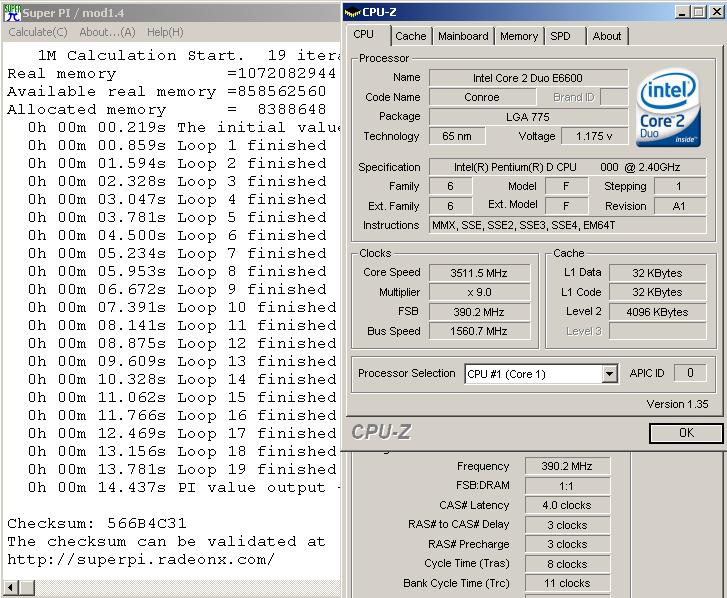Click the FSB value '390.2 MHz' in Clocks
Viewport: 727px width, 598px height.
click(x=479, y=312)
